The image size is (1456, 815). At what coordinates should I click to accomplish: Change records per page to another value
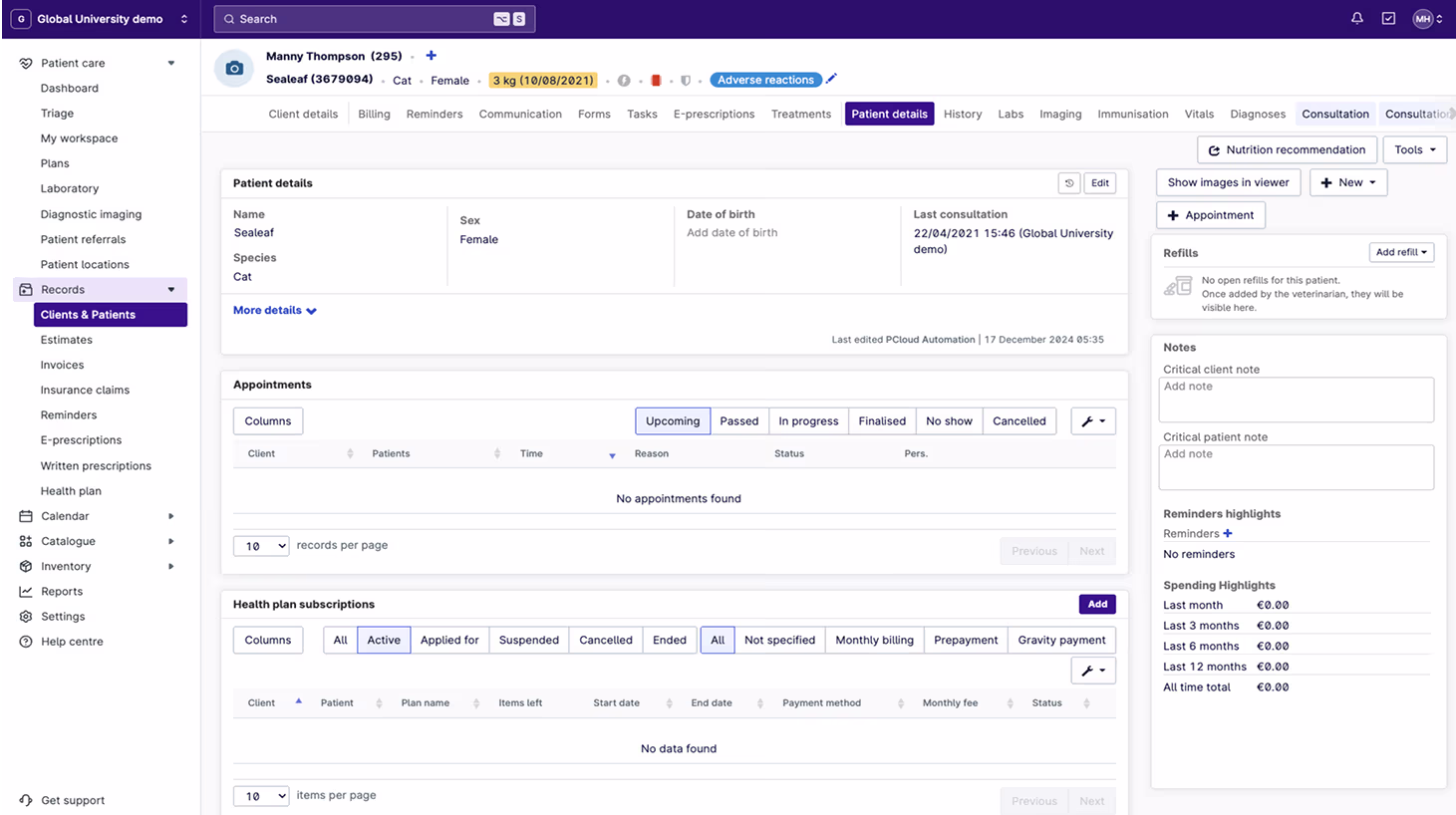coord(260,545)
